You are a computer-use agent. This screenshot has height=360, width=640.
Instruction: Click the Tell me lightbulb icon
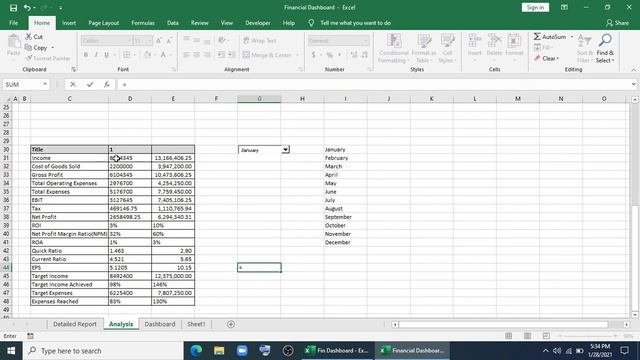(311, 23)
